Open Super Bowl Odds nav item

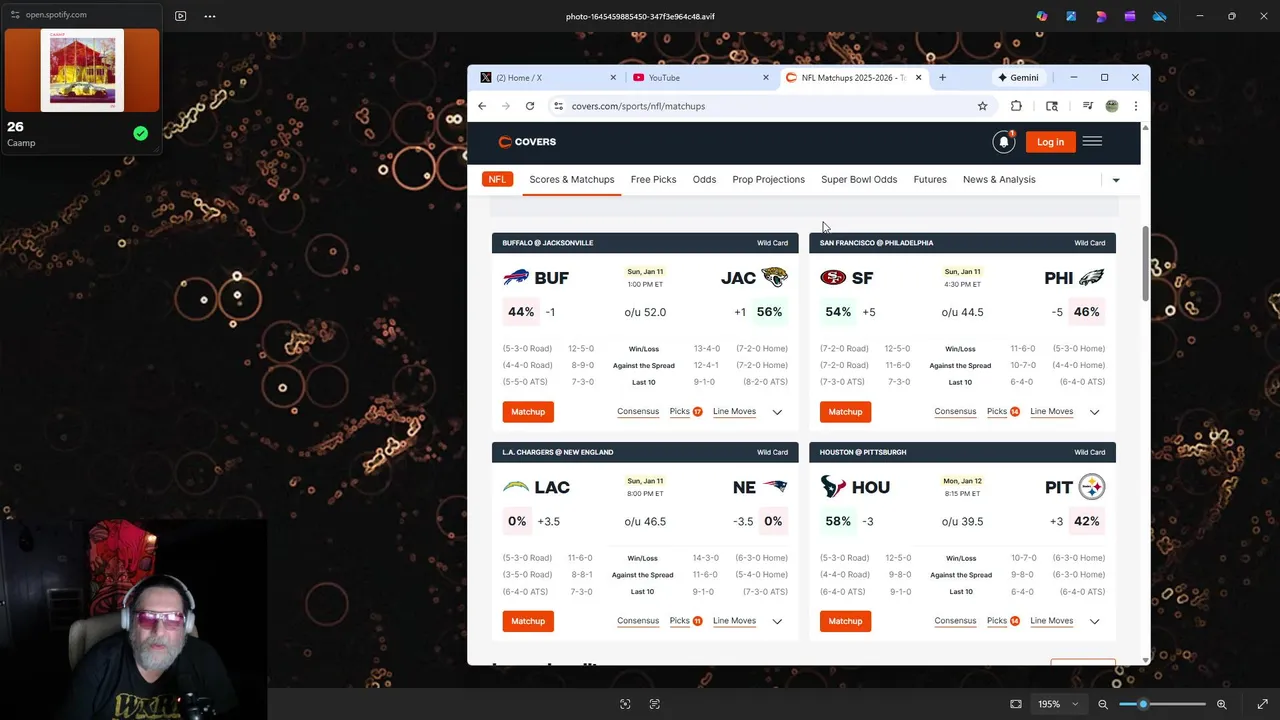click(859, 180)
